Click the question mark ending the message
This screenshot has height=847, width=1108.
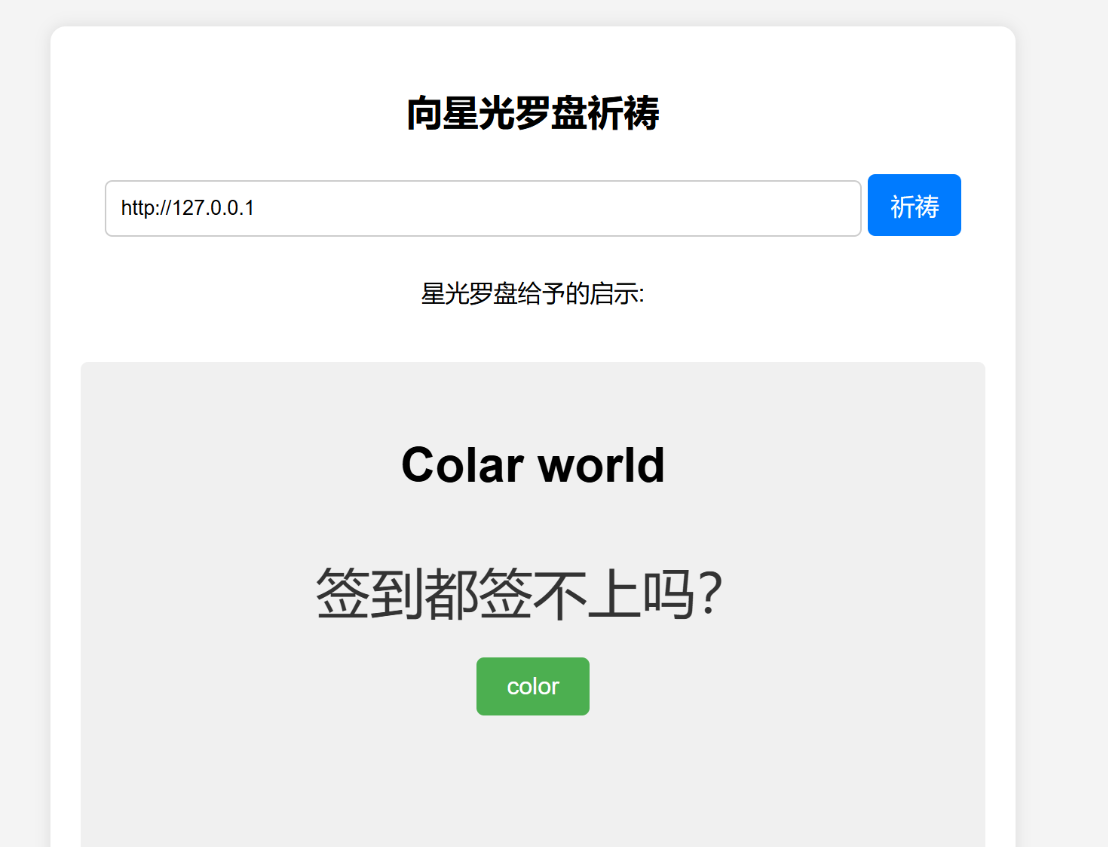[708, 593]
